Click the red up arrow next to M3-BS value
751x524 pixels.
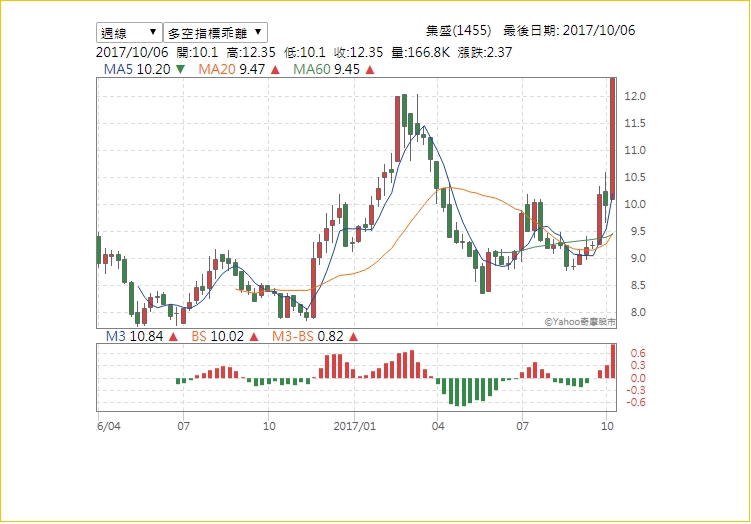tap(353, 337)
